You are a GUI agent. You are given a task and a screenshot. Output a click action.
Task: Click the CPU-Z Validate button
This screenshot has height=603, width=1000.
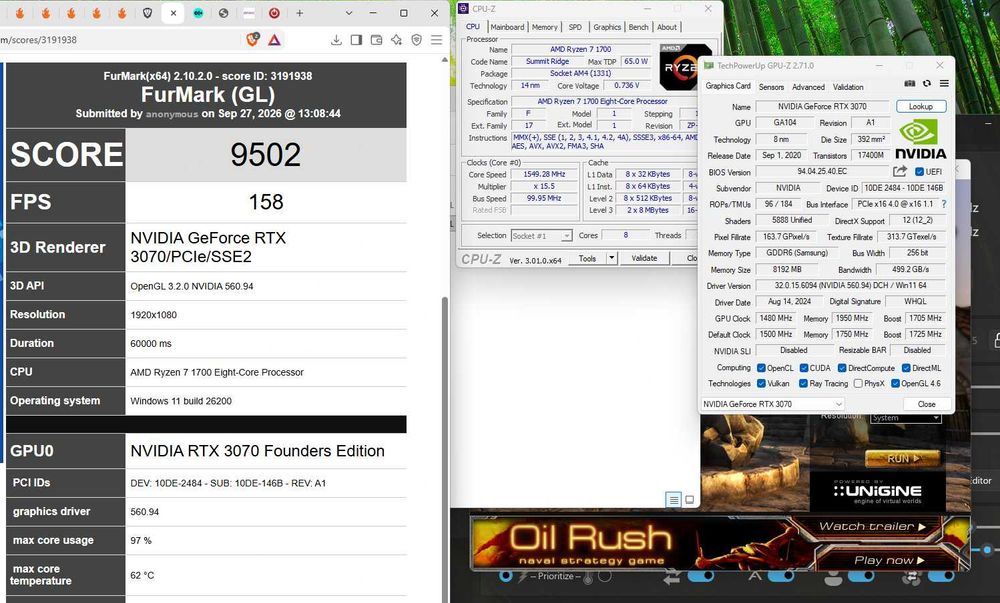tap(644, 258)
